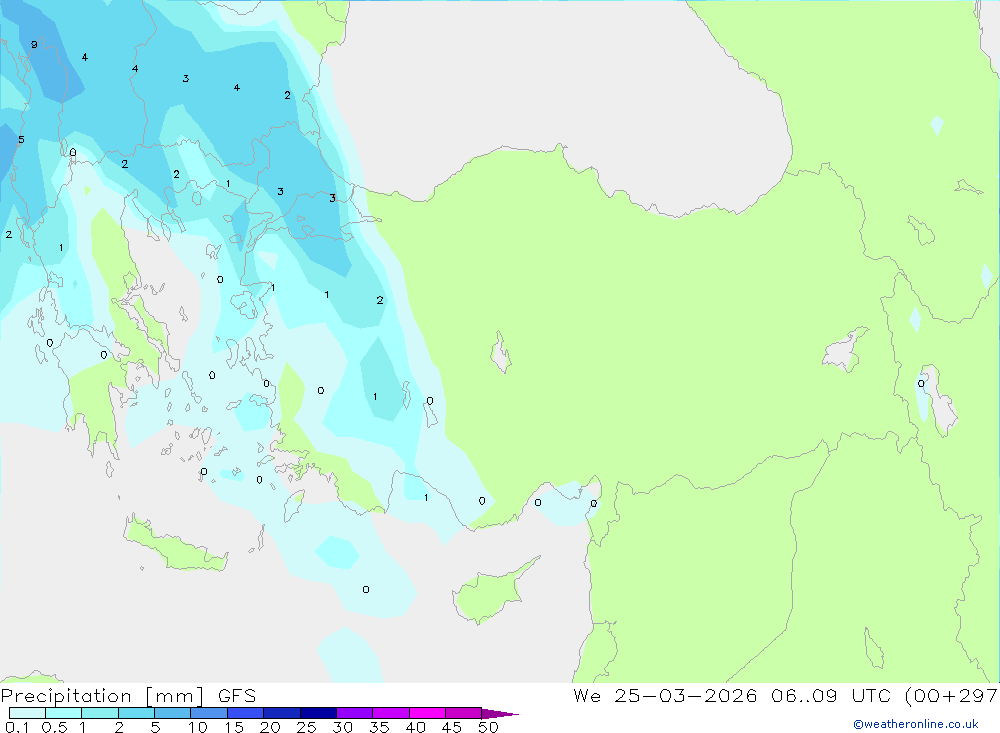The width and height of the screenshot is (1000, 733).
Task: Click the 0.1–0.5 mm legend color box
Action: (x=27, y=713)
